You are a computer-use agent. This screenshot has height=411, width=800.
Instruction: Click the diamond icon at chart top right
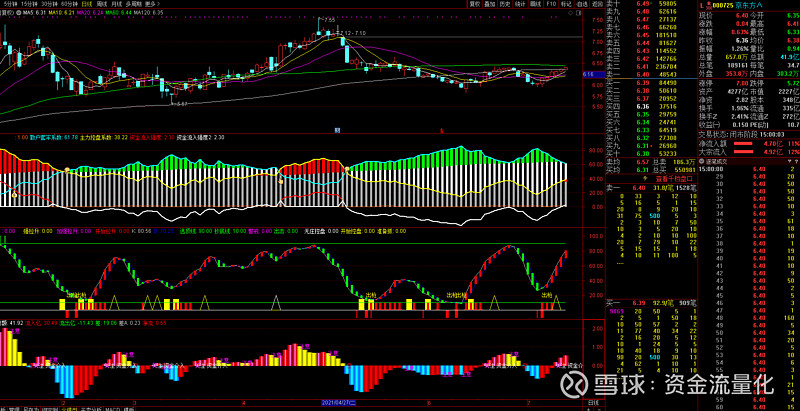point(570,13)
